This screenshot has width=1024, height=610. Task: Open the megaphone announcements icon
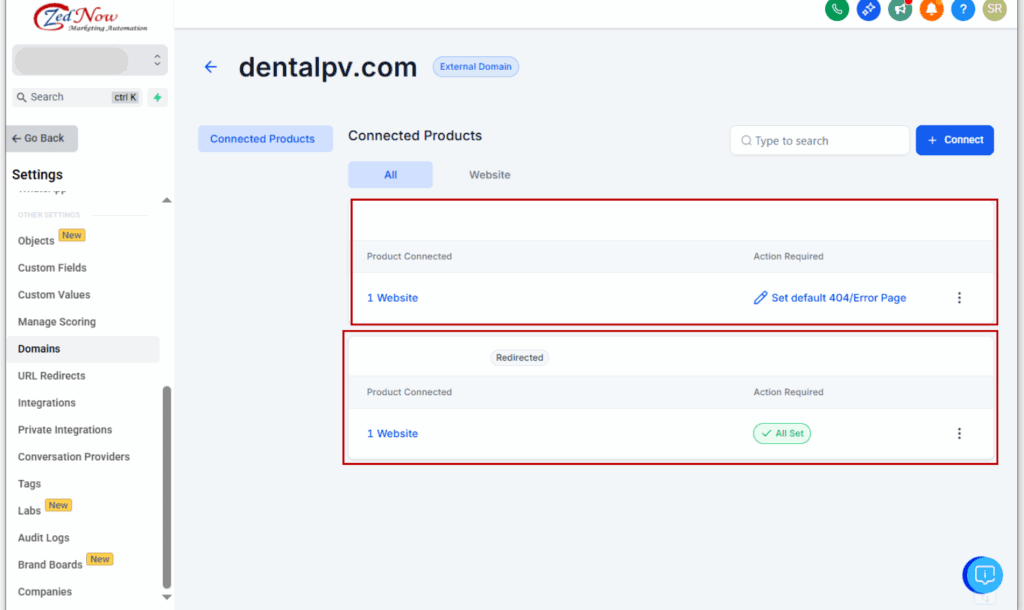point(900,9)
